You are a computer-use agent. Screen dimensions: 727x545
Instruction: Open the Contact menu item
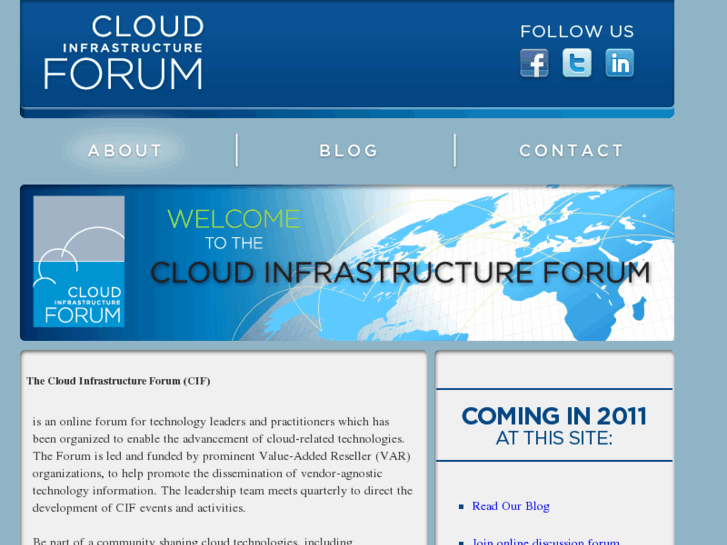[571, 151]
